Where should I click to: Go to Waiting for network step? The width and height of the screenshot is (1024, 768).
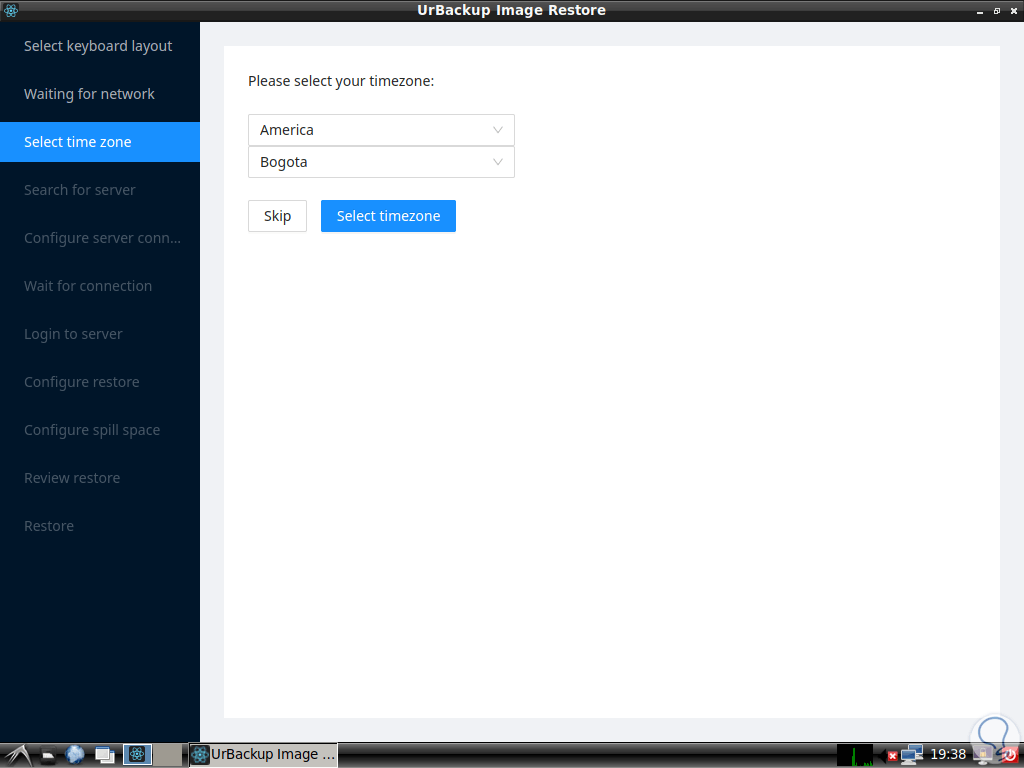click(x=100, y=94)
